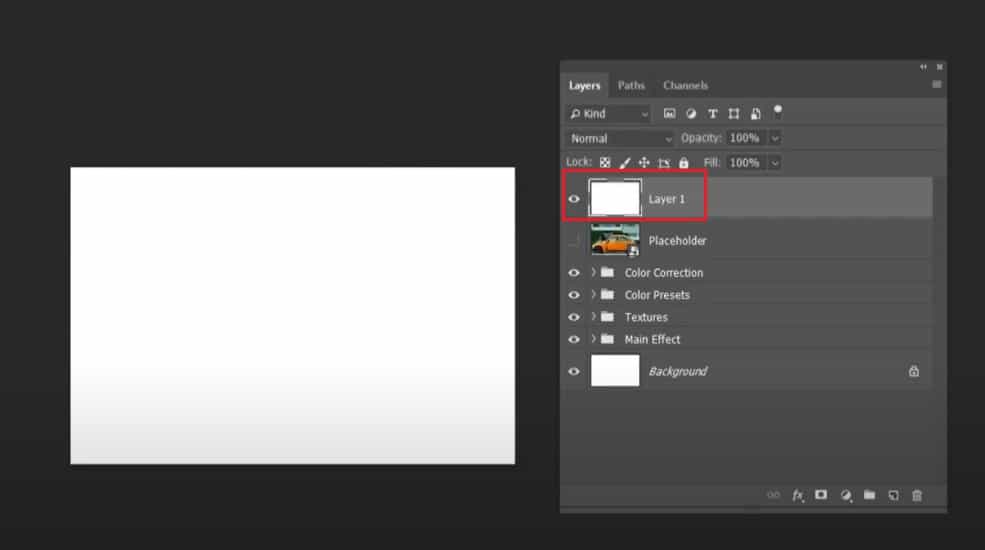Image resolution: width=985 pixels, height=550 pixels.
Task: Click the Placeholder layer name
Action: (677, 240)
